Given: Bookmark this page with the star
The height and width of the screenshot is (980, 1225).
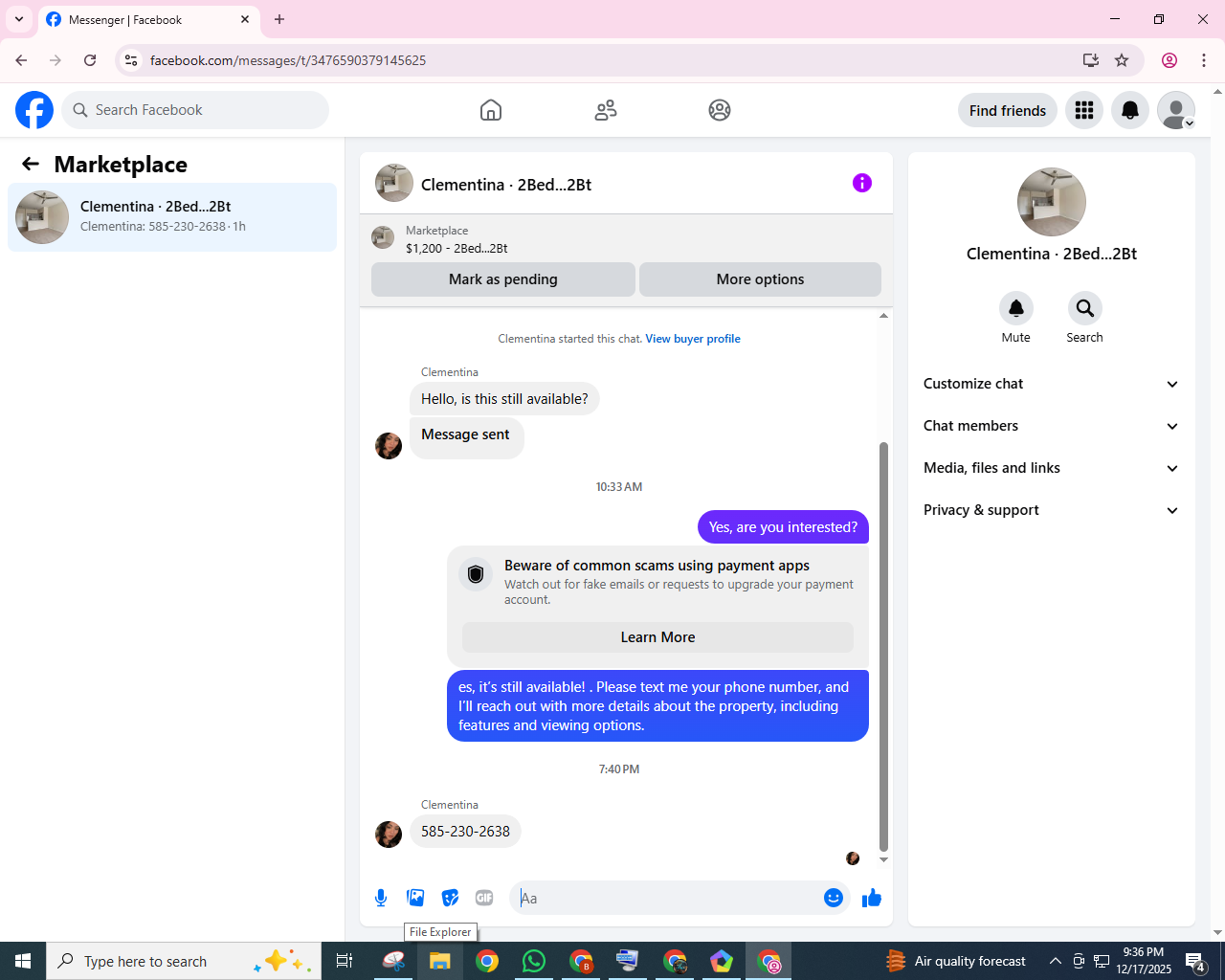Looking at the screenshot, I should coord(1122,60).
